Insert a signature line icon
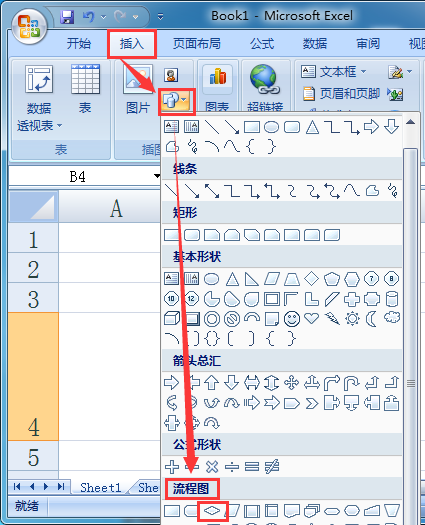 [x=396, y=72]
